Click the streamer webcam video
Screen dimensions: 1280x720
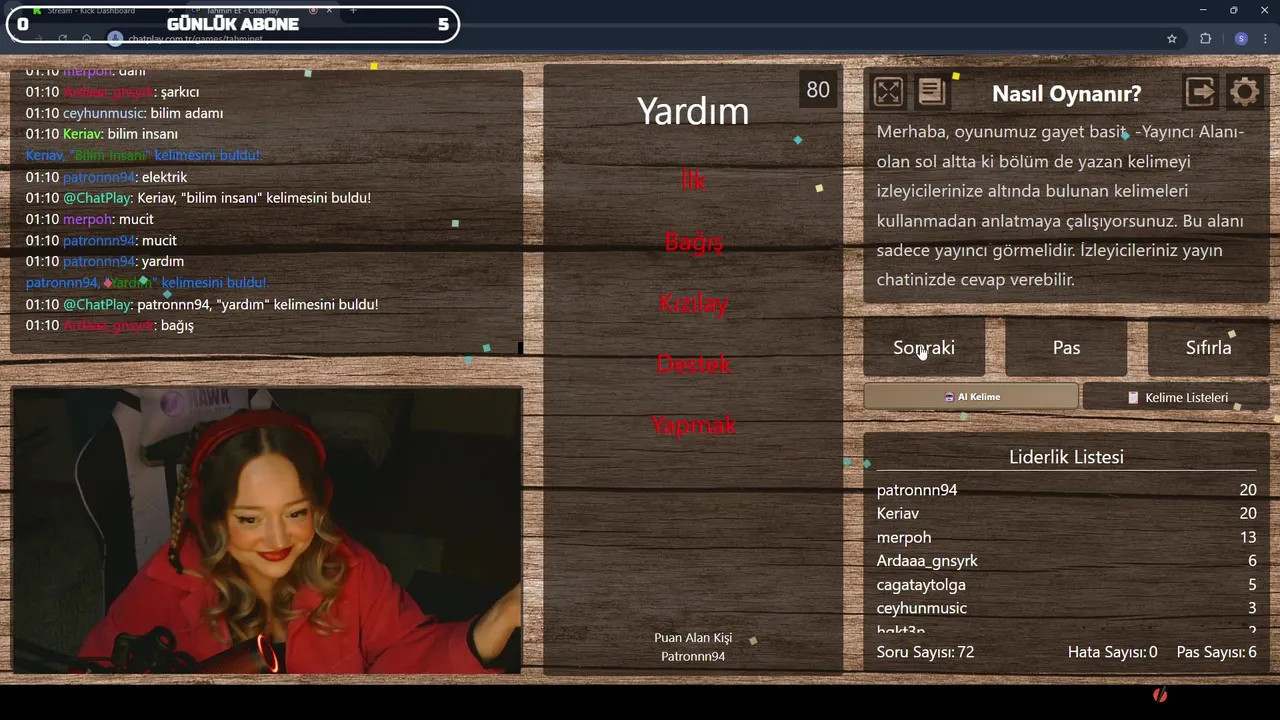pyautogui.click(x=266, y=530)
